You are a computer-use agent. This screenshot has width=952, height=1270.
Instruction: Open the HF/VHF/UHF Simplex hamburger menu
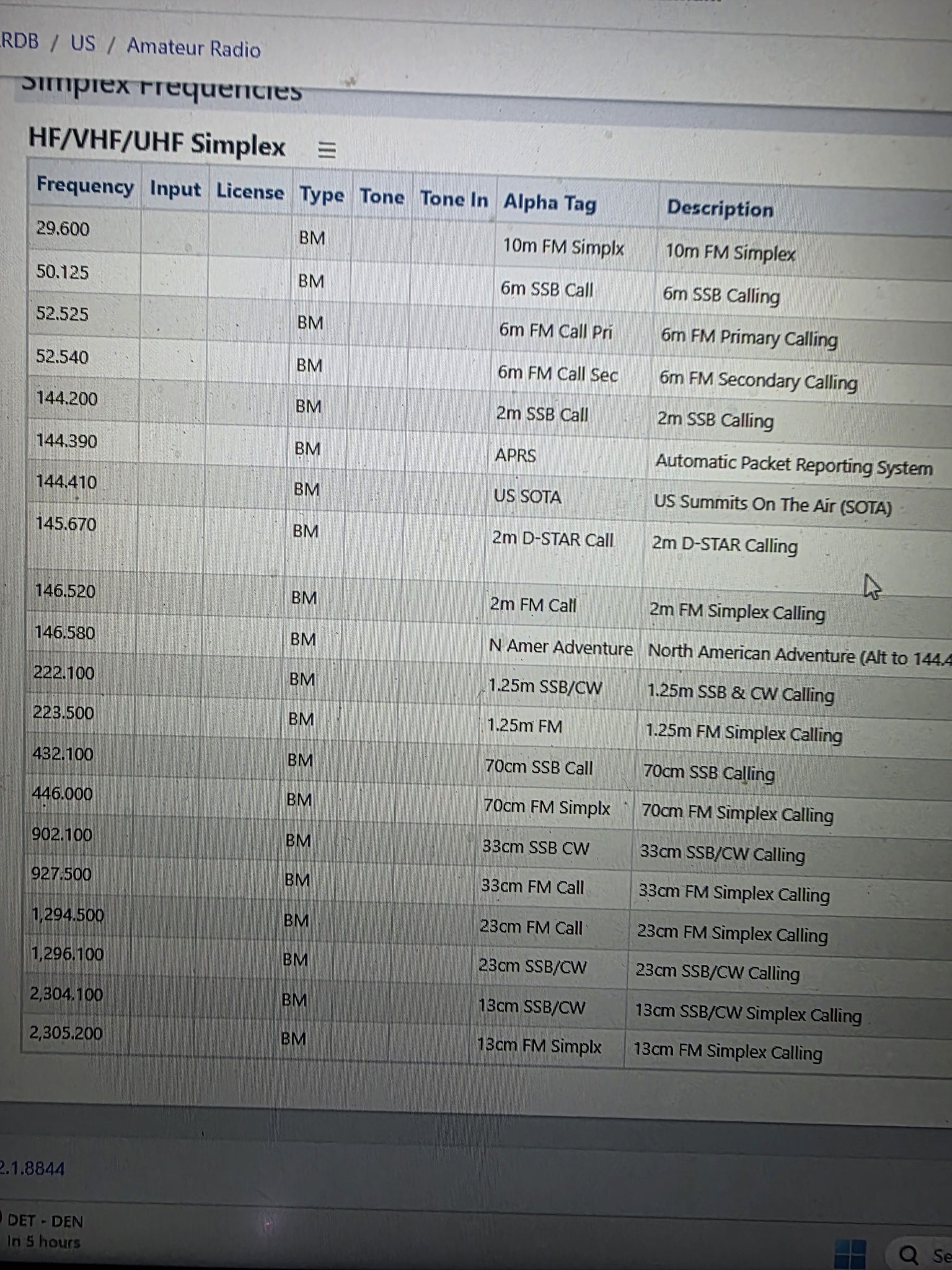tap(327, 149)
